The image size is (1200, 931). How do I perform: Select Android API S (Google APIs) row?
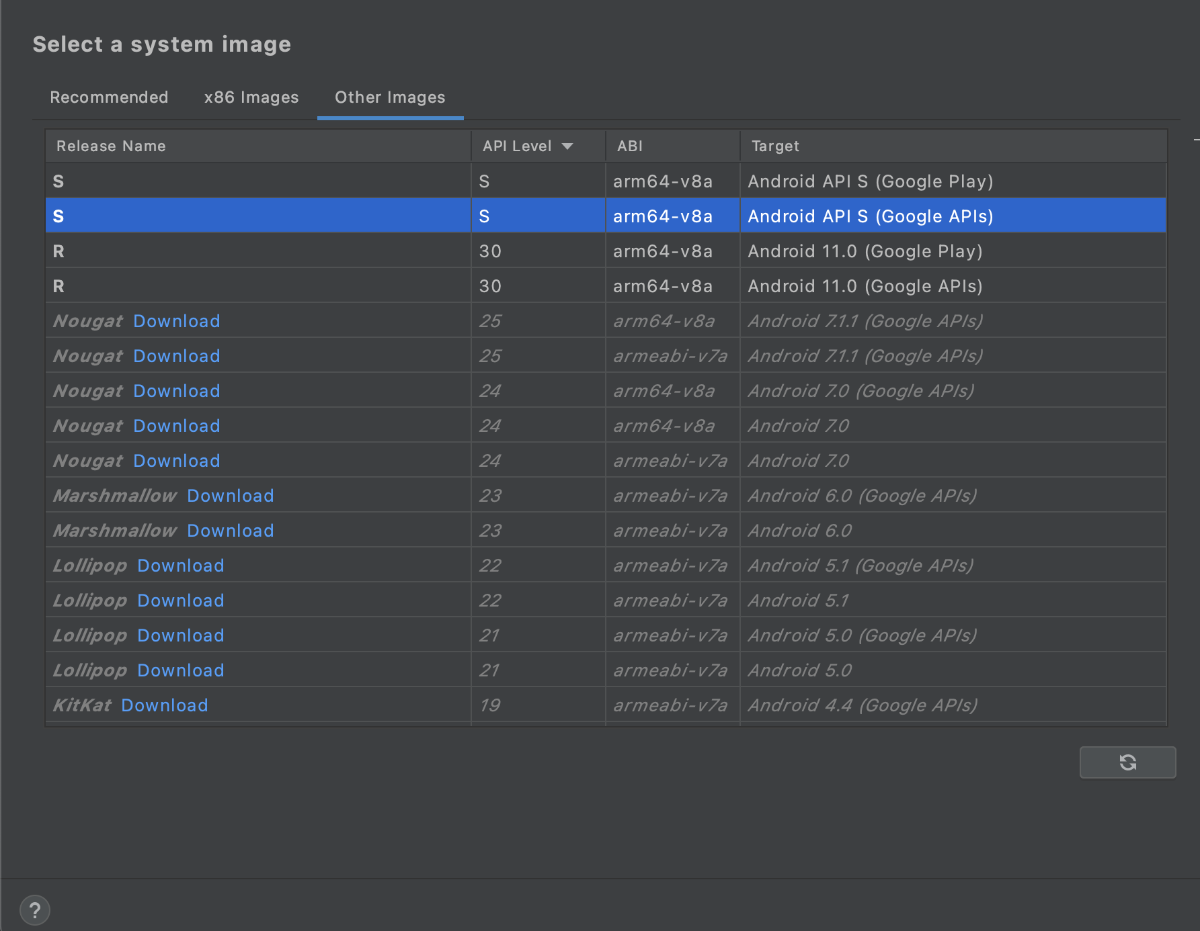coord(606,216)
